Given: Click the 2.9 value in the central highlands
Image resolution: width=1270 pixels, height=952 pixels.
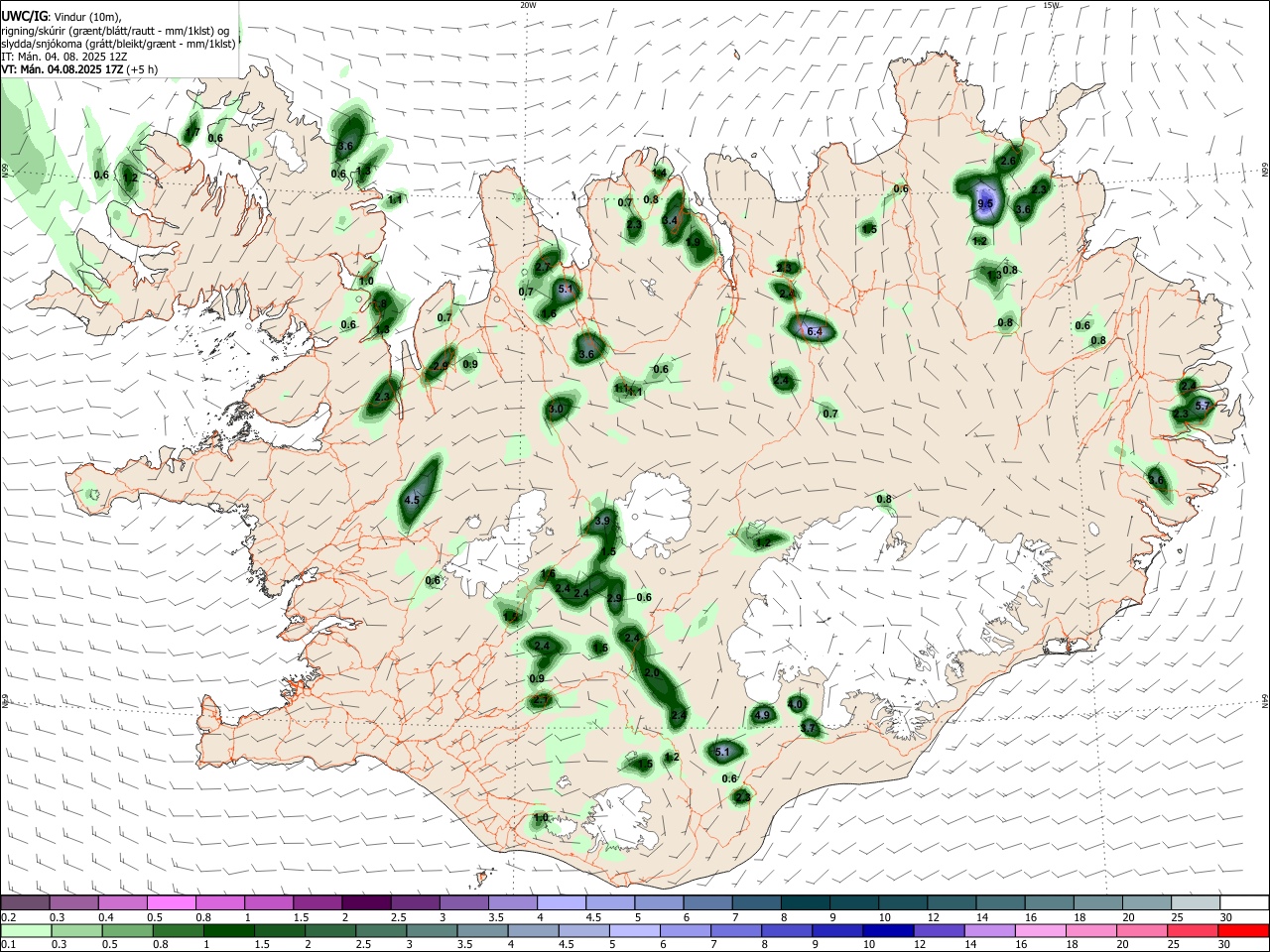Looking at the screenshot, I should tap(614, 598).
